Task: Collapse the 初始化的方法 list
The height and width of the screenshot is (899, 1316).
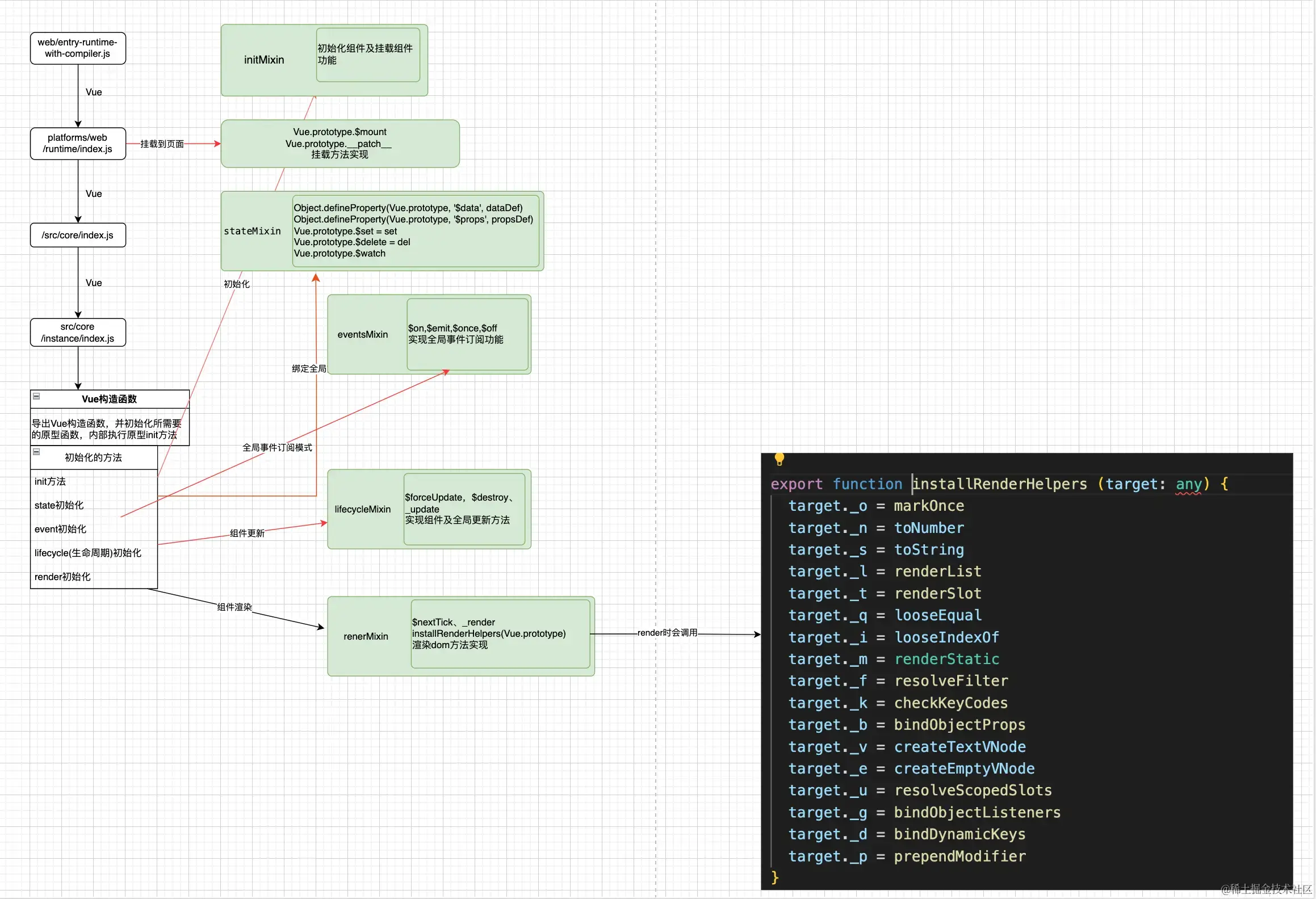Action: (x=36, y=452)
